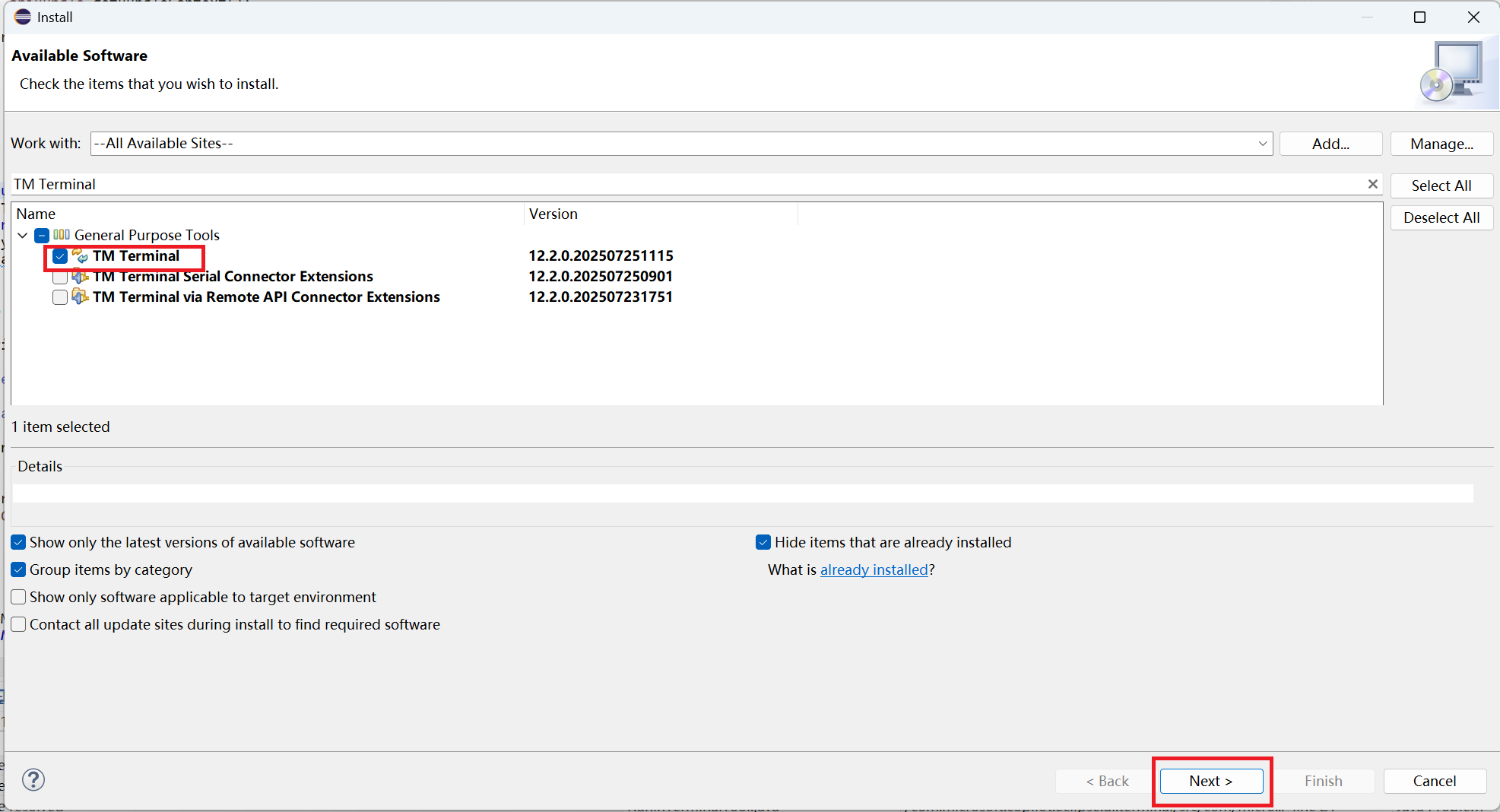Select the TM Terminal row label
The image size is (1500, 812).
(136, 255)
